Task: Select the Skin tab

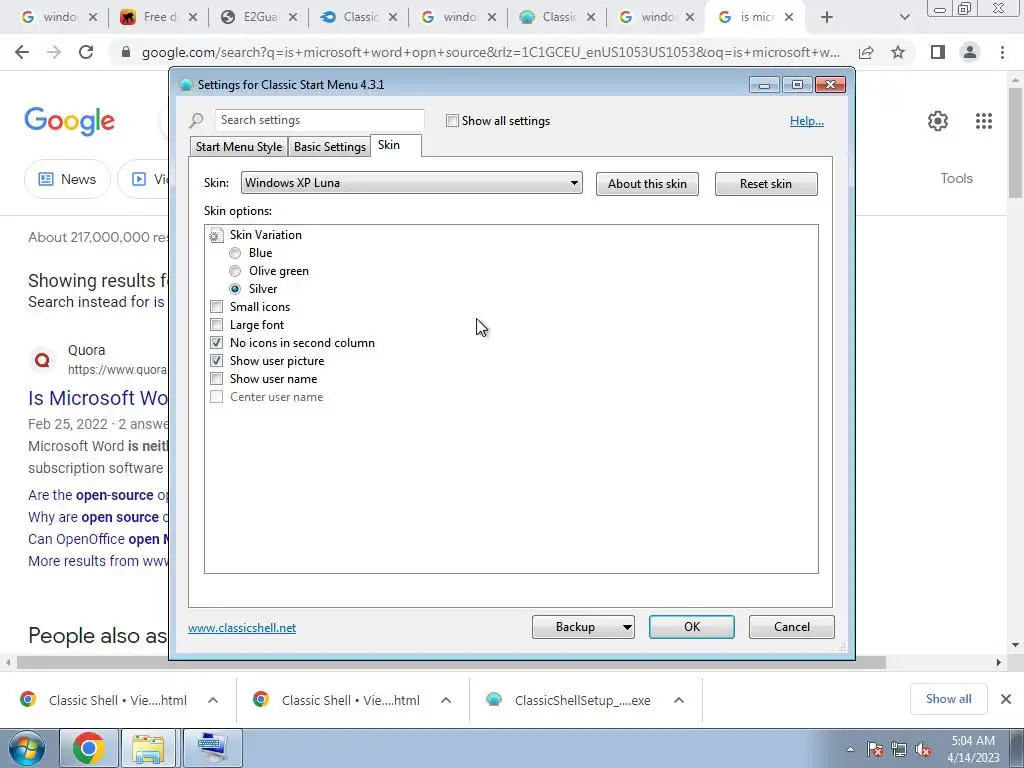Action: pyautogui.click(x=396, y=146)
